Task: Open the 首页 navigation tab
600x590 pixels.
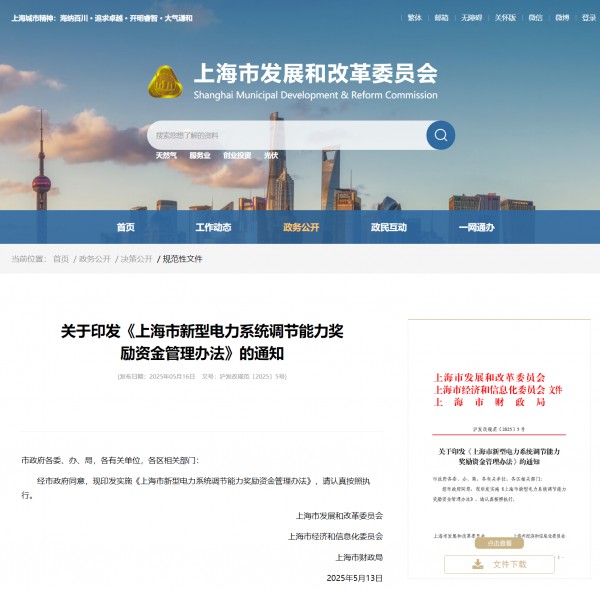Action: click(x=125, y=227)
